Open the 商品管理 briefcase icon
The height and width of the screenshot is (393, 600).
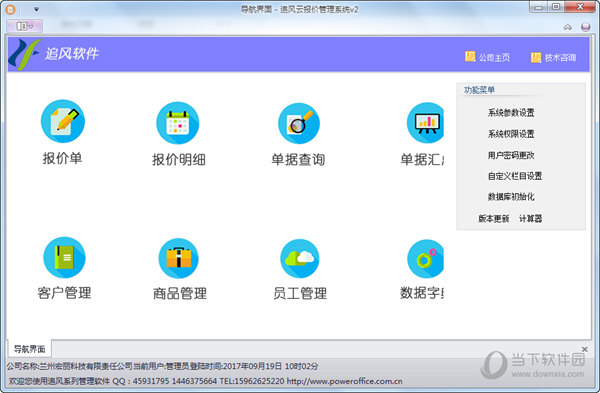point(178,258)
